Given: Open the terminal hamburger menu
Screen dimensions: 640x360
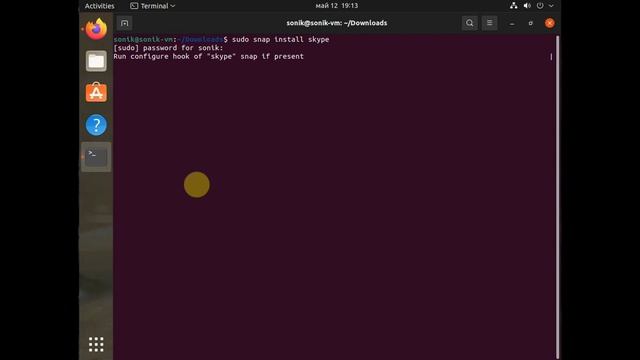Looking at the screenshot, I should coord(489,23).
